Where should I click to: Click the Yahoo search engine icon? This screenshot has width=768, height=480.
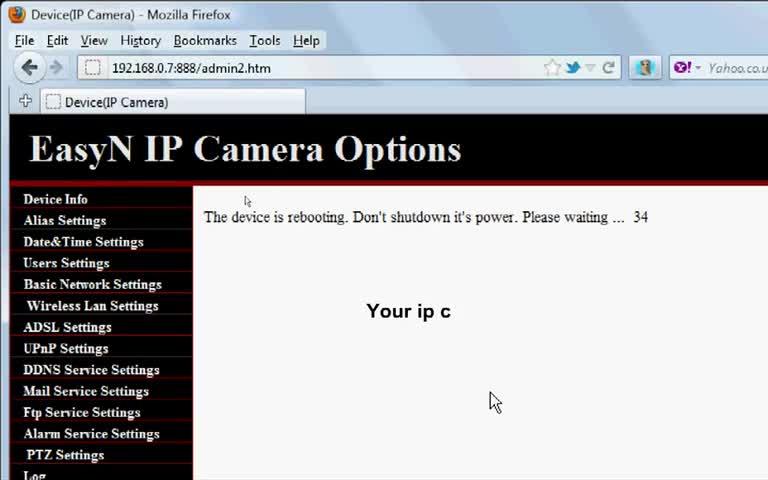click(x=682, y=68)
